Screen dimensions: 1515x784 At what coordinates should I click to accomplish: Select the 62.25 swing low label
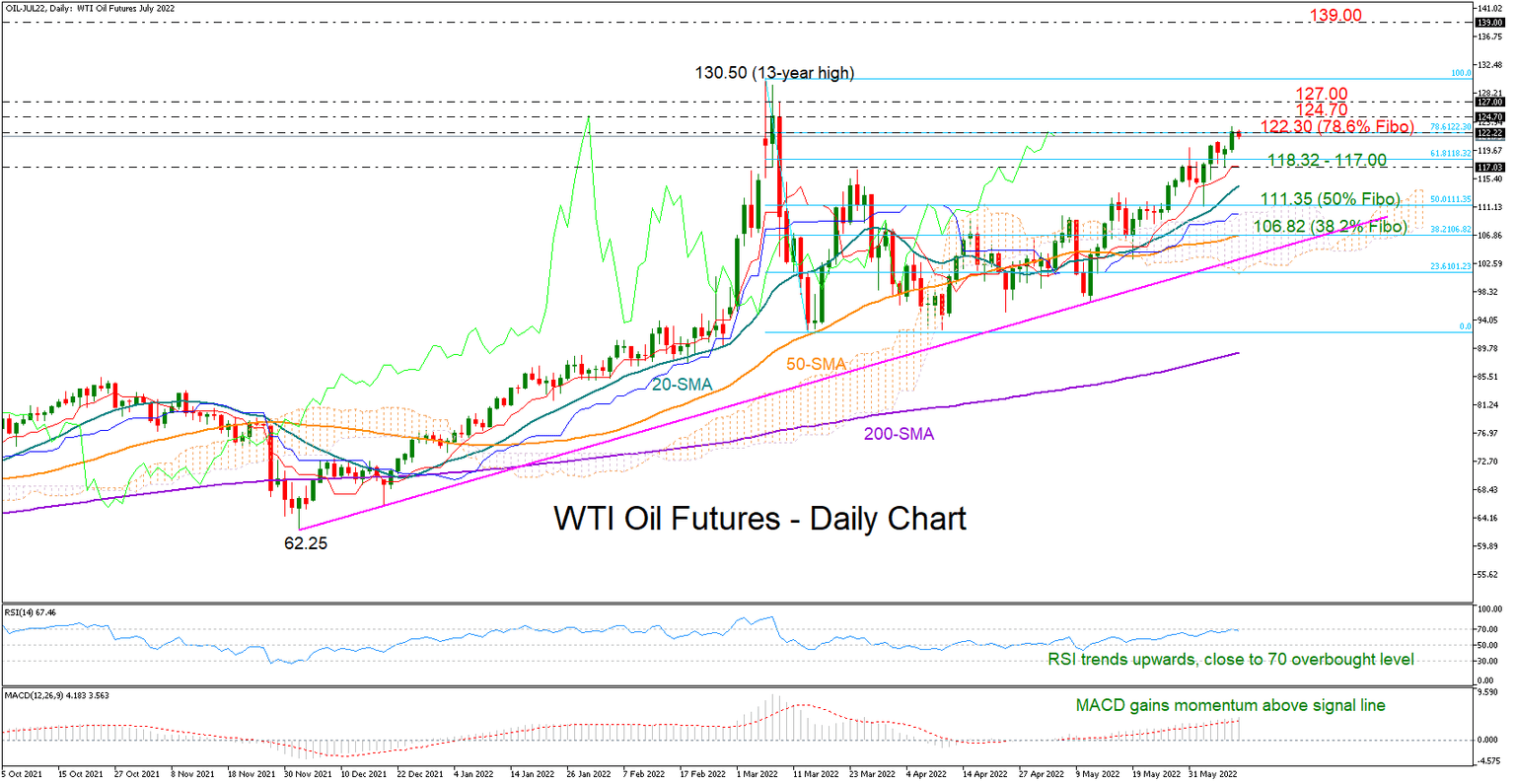click(x=306, y=543)
